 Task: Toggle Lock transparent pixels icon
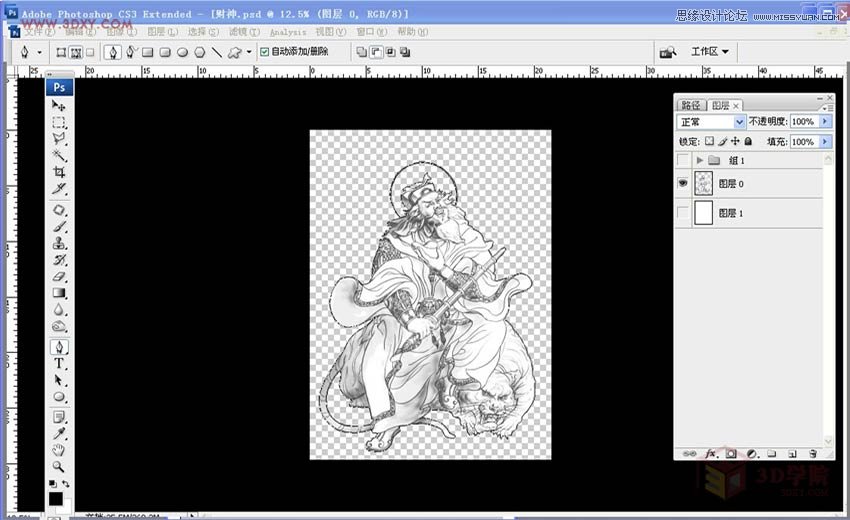709,142
